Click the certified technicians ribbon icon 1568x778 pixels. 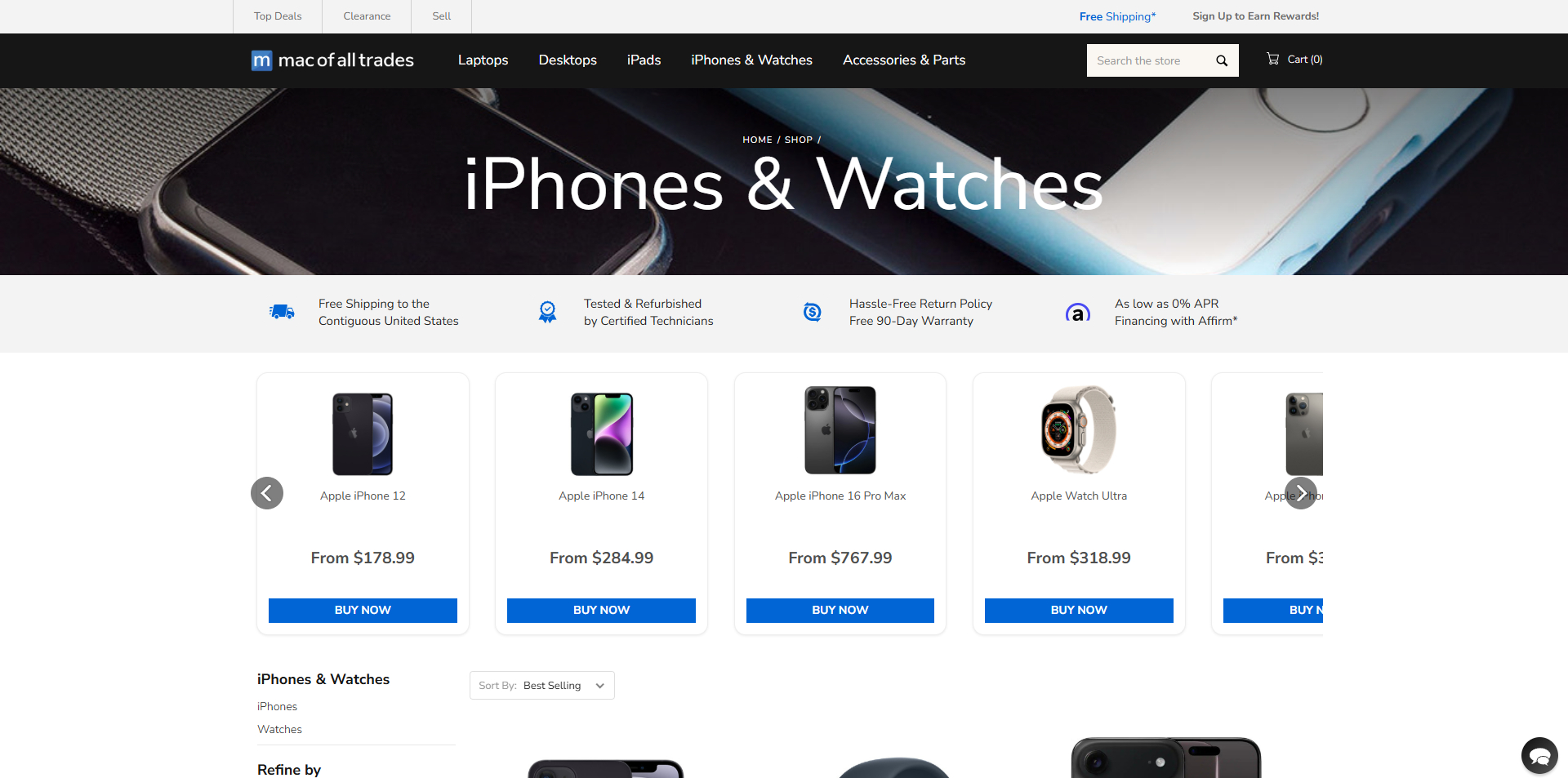tap(547, 312)
